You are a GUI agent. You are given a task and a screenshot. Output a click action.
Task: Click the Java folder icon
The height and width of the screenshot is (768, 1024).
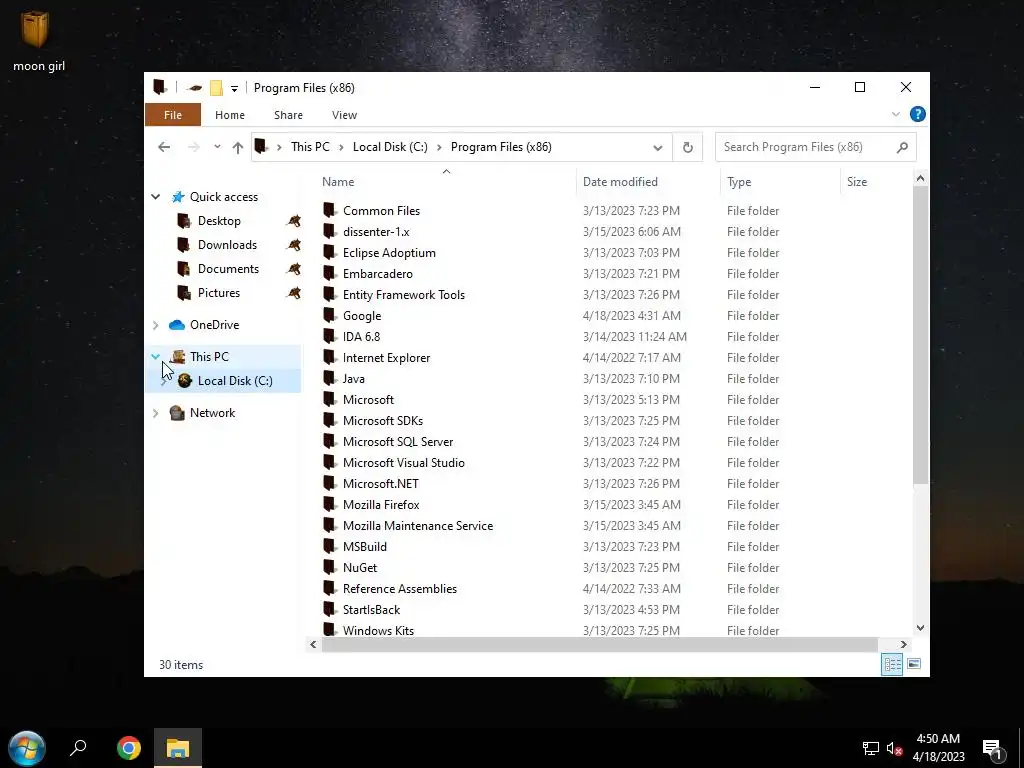click(330, 378)
